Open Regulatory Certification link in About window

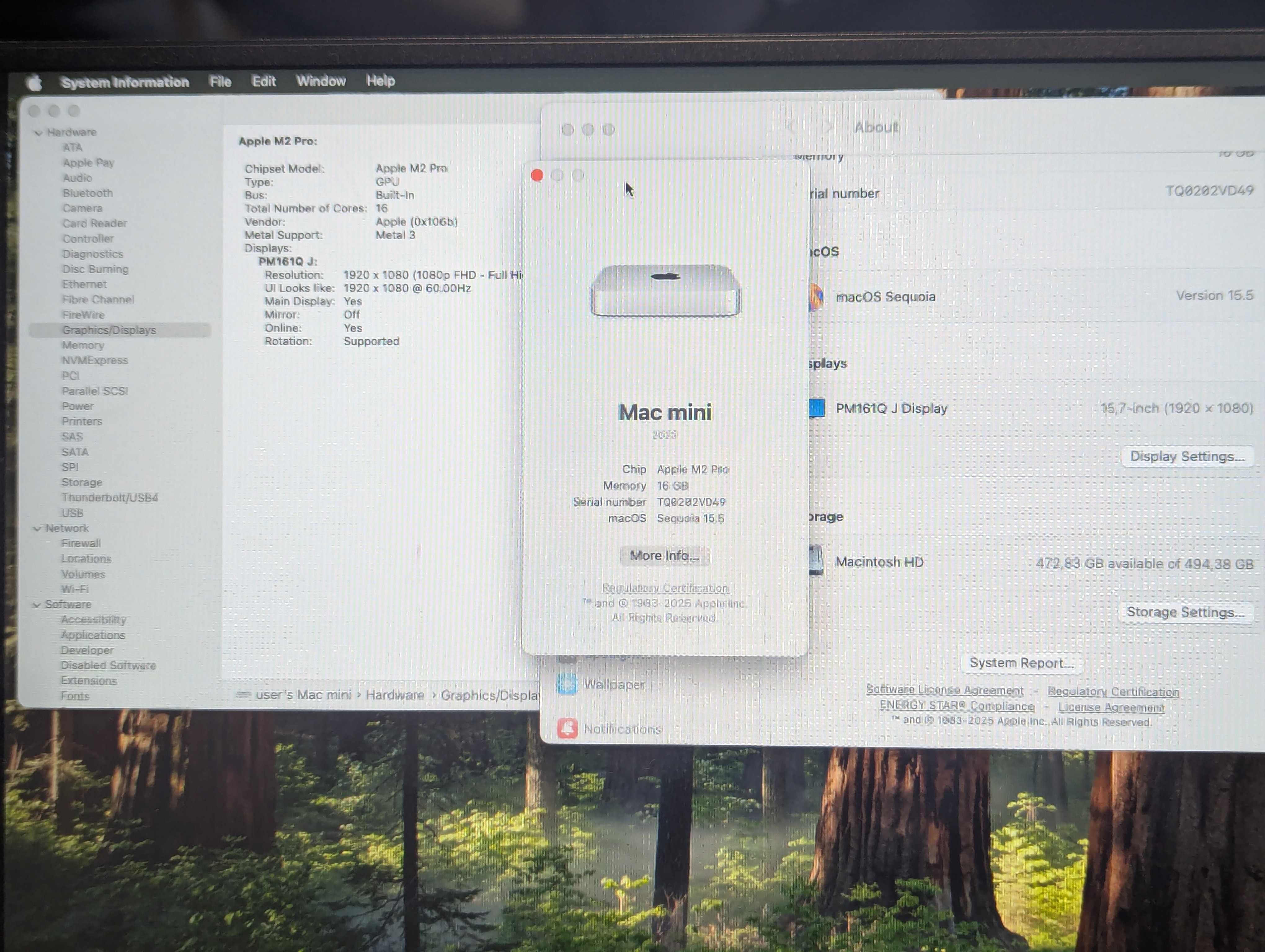[1113, 691]
